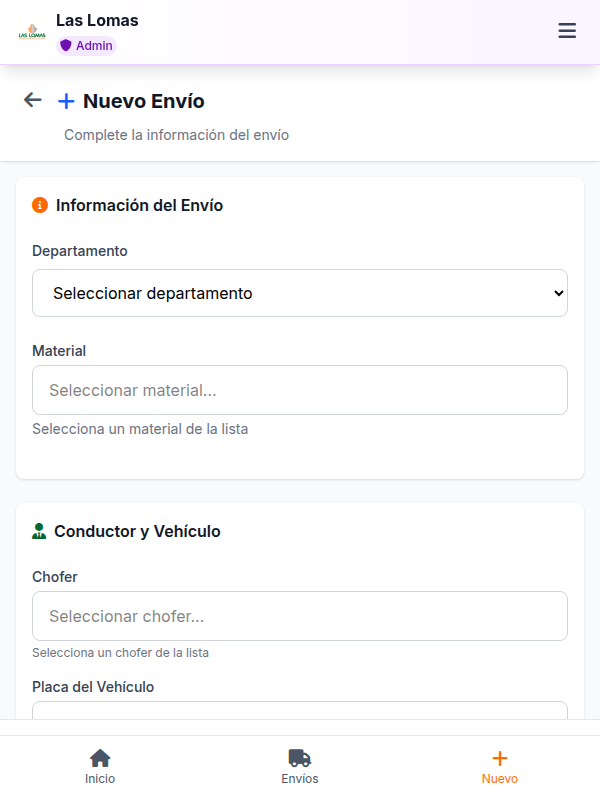Click the green person icon on Conductor y Vehículo
The width and height of the screenshot is (600, 800).
pyautogui.click(x=38, y=531)
